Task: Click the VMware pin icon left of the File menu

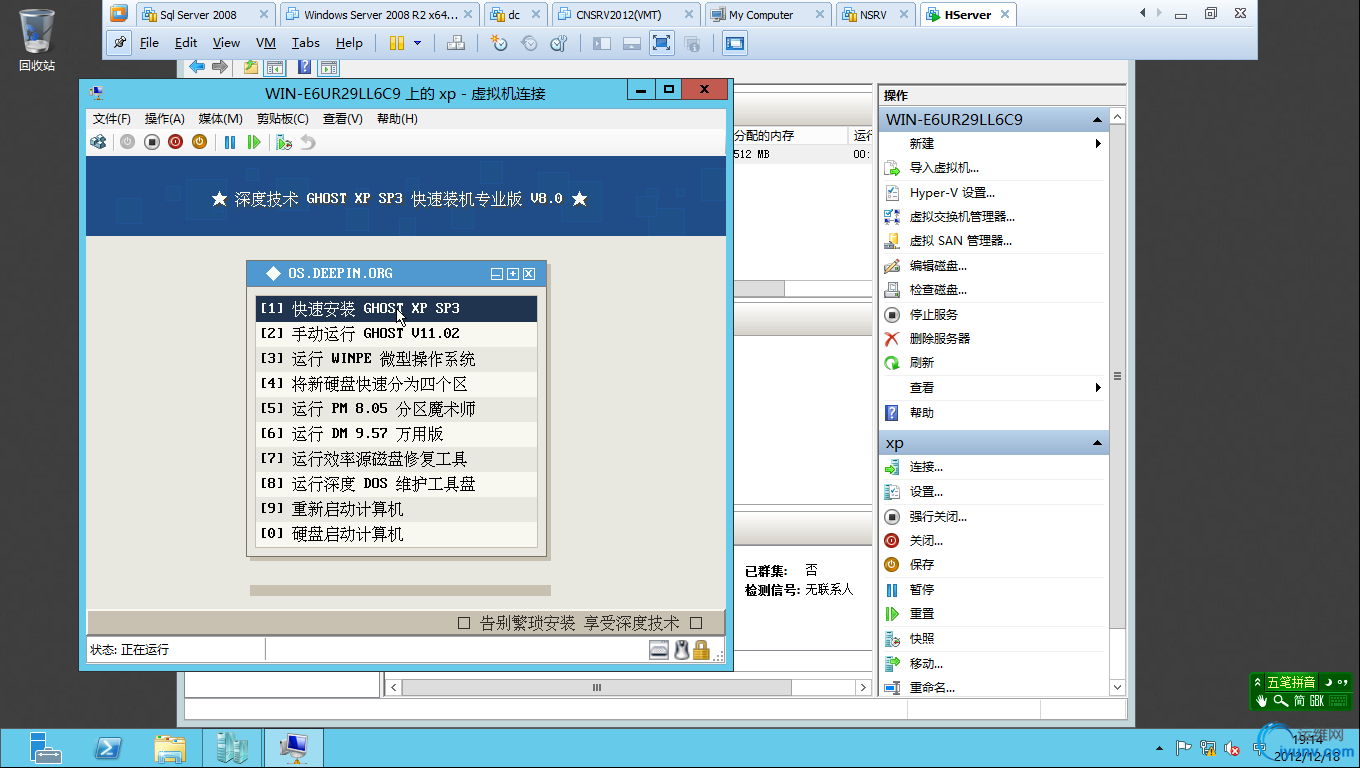Action: pyautogui.click(x=119, y=43)
